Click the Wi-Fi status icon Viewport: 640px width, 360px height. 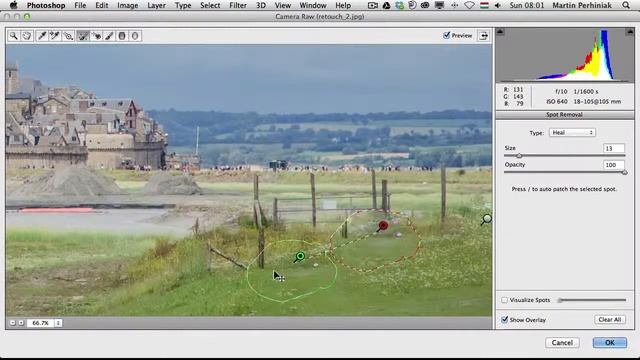[469, 5]
